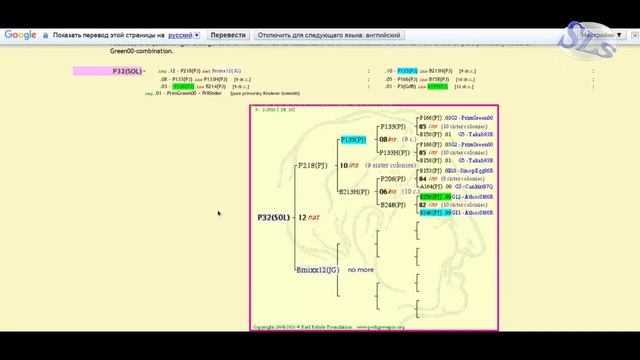640x360 pixels.
Task: Open the www.pedigreeapis.org footer link
Action: 380,327
